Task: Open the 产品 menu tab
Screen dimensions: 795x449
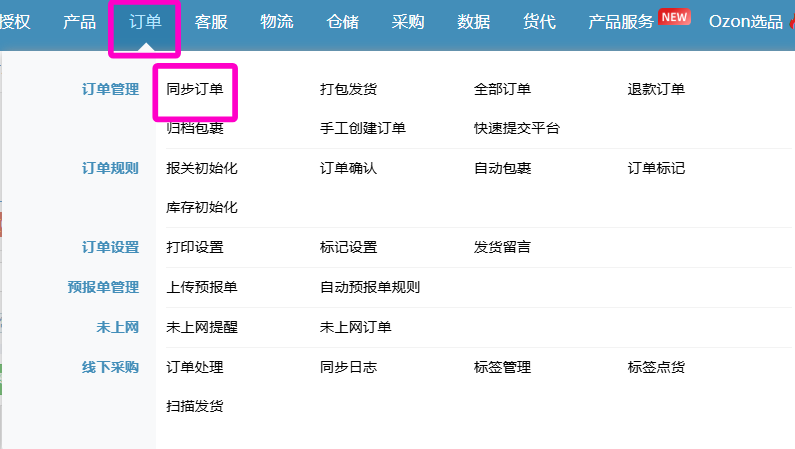Action: coord(79,22)
